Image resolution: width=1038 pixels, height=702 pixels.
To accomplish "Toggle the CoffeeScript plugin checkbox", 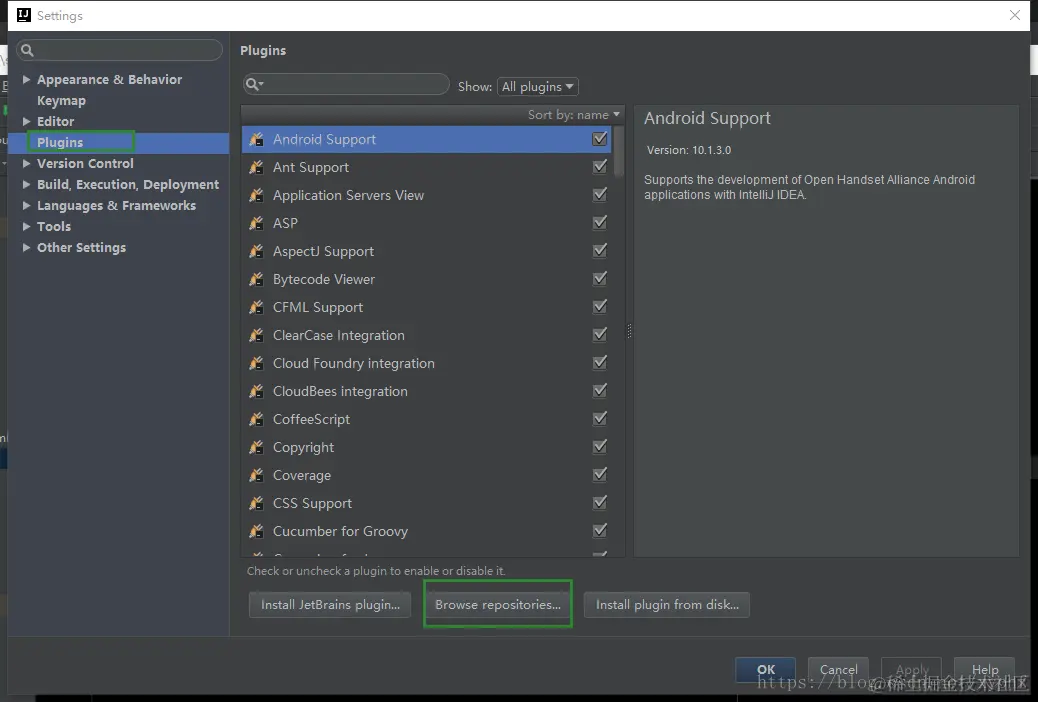I will tap(600, 418).
